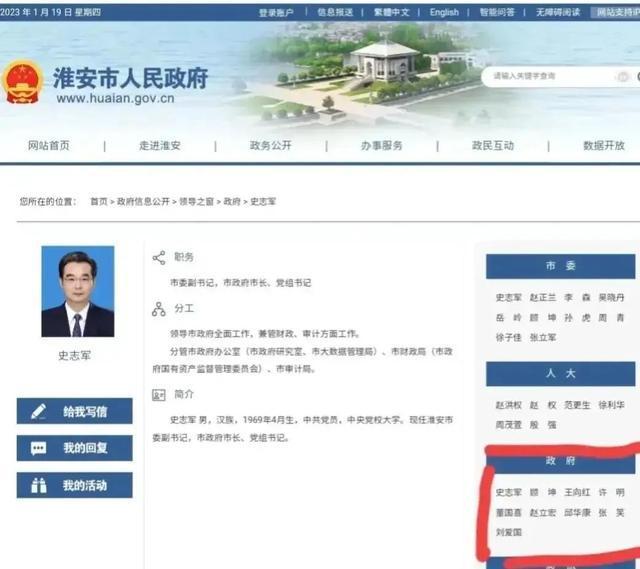The image size is (640, 569).
Task: Open the 数据开放 navigation item
Action: click(603, 146)
